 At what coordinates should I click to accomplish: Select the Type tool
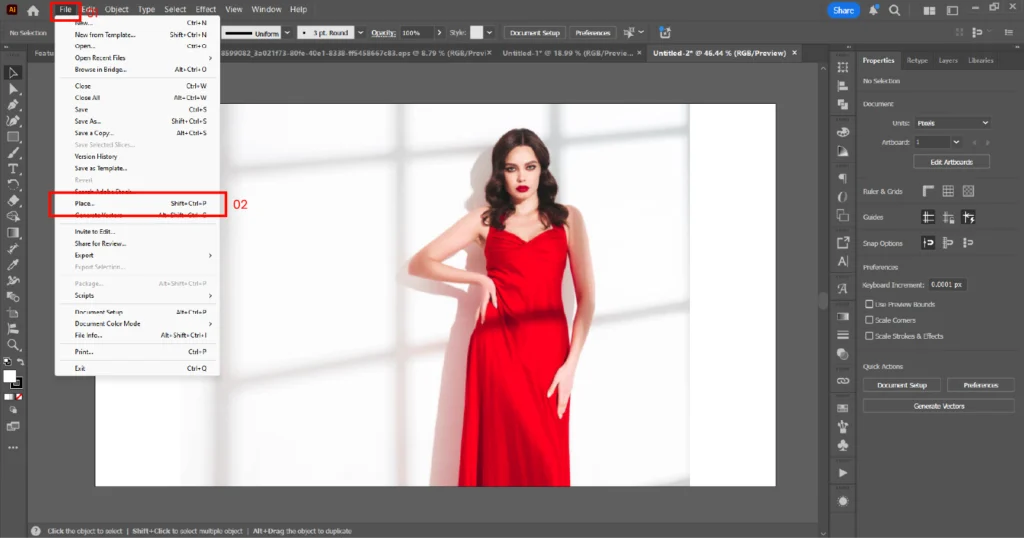click(13, 168)
